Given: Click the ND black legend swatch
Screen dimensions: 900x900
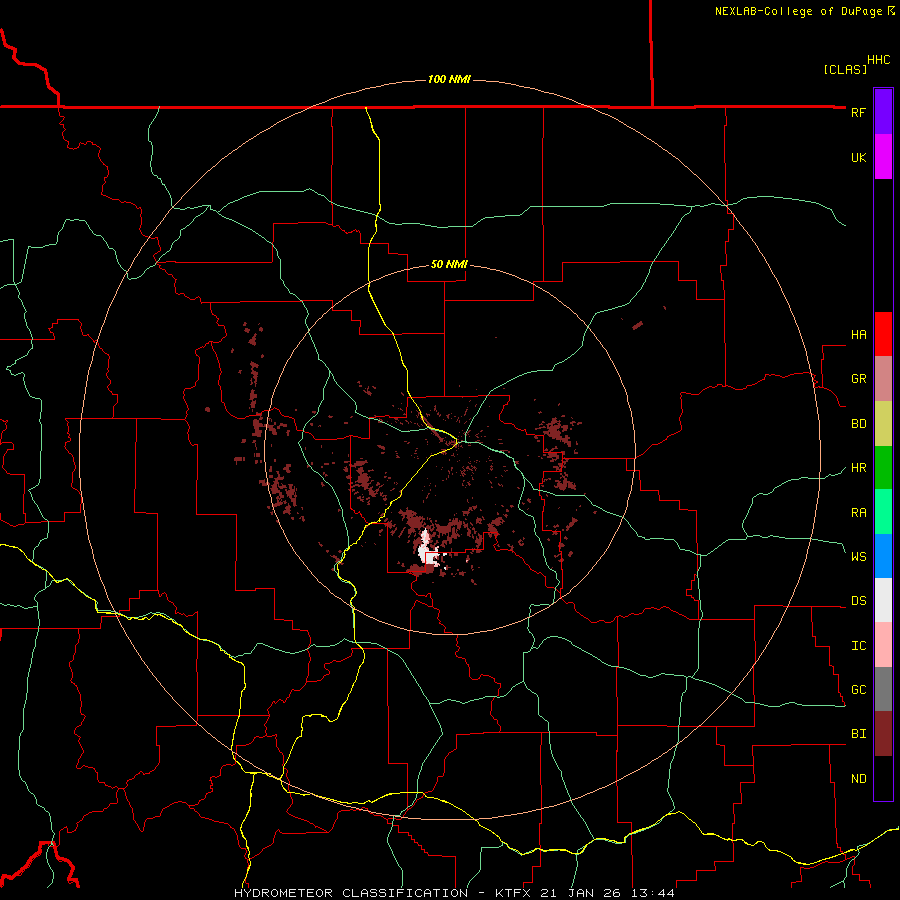Looking at the screenshot, I should [x=883, y=778].
